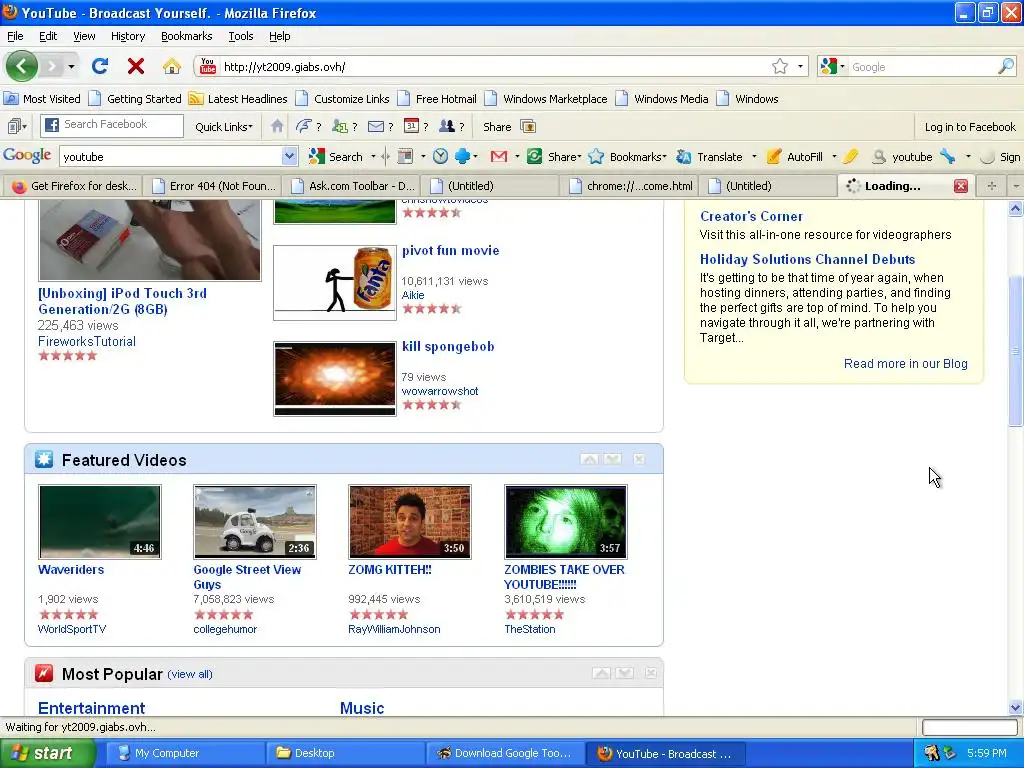The height and width of the screenshot is (768, 1024).
Task: Open the File menu
Action: click(15, 36)
